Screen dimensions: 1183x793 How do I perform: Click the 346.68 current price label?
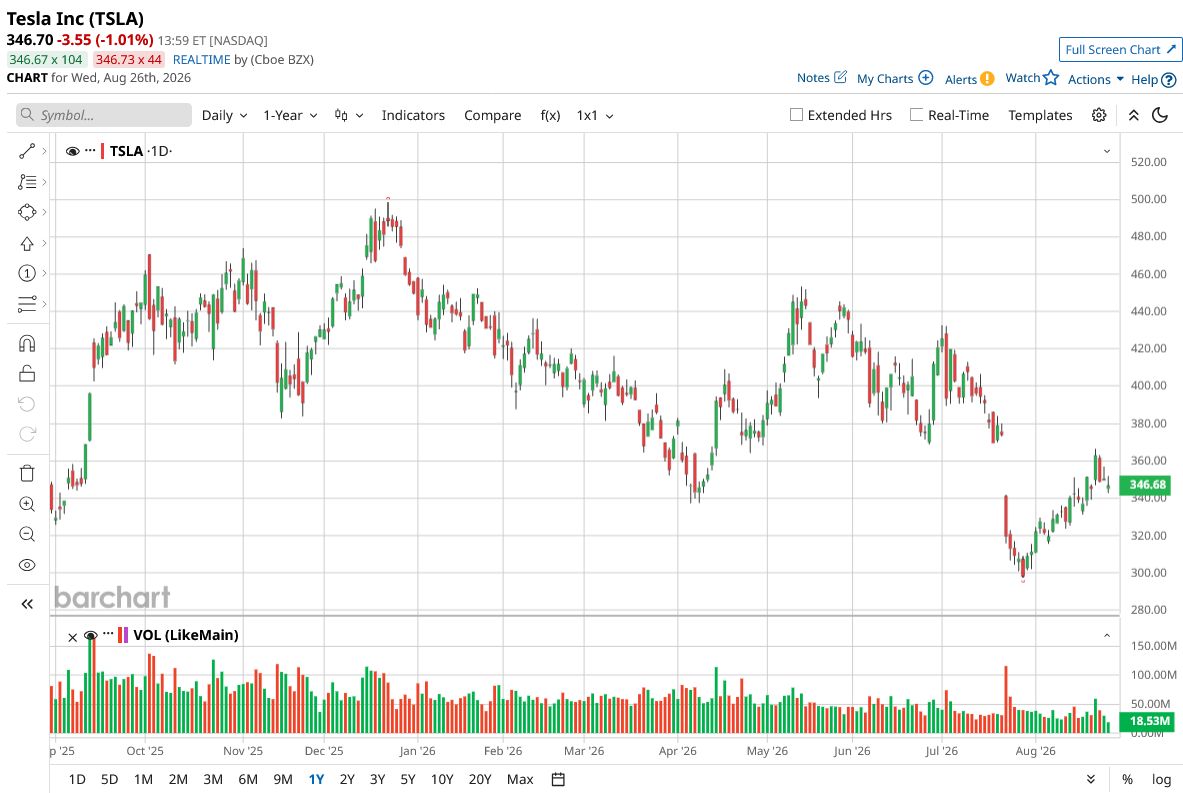1147,484
